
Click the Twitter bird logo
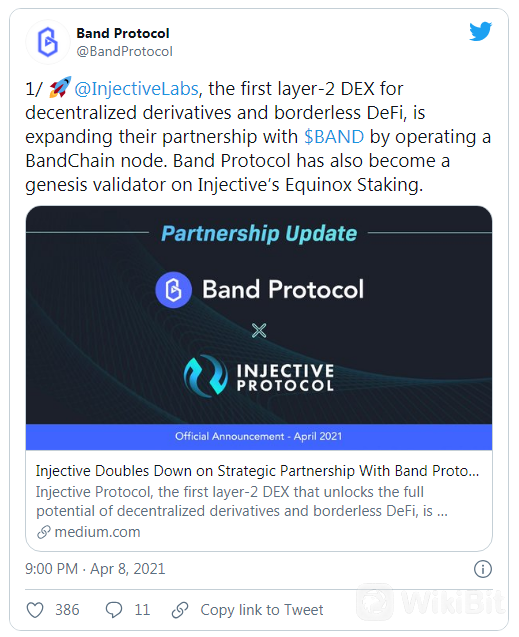(480, 32)
